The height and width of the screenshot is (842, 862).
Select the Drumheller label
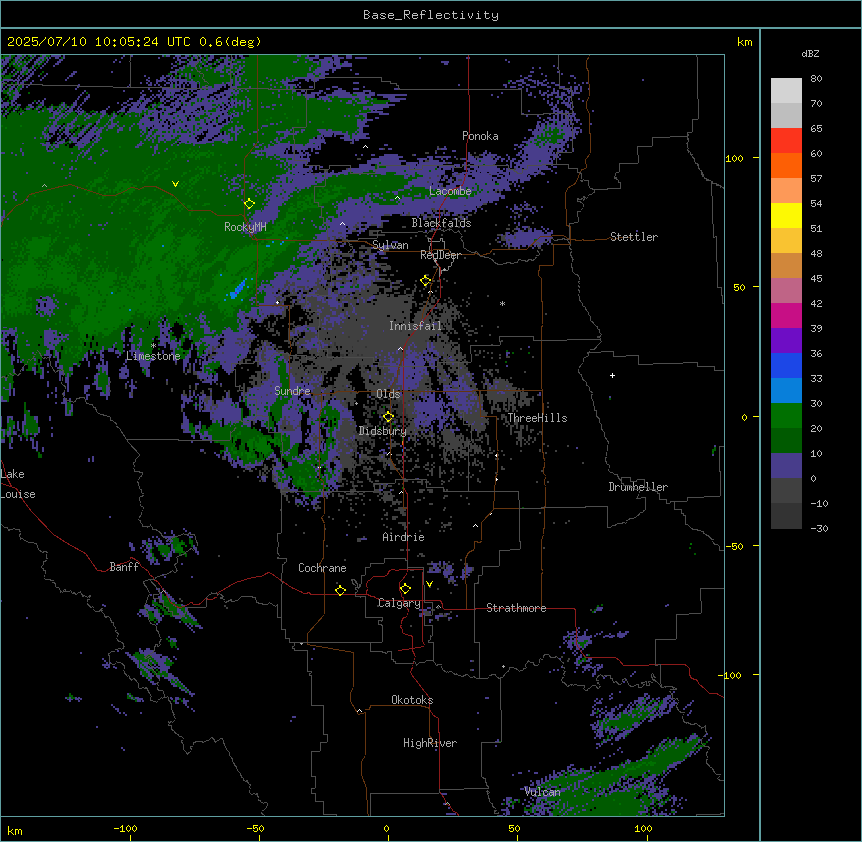pyautogui.click(x=638, y=487)
